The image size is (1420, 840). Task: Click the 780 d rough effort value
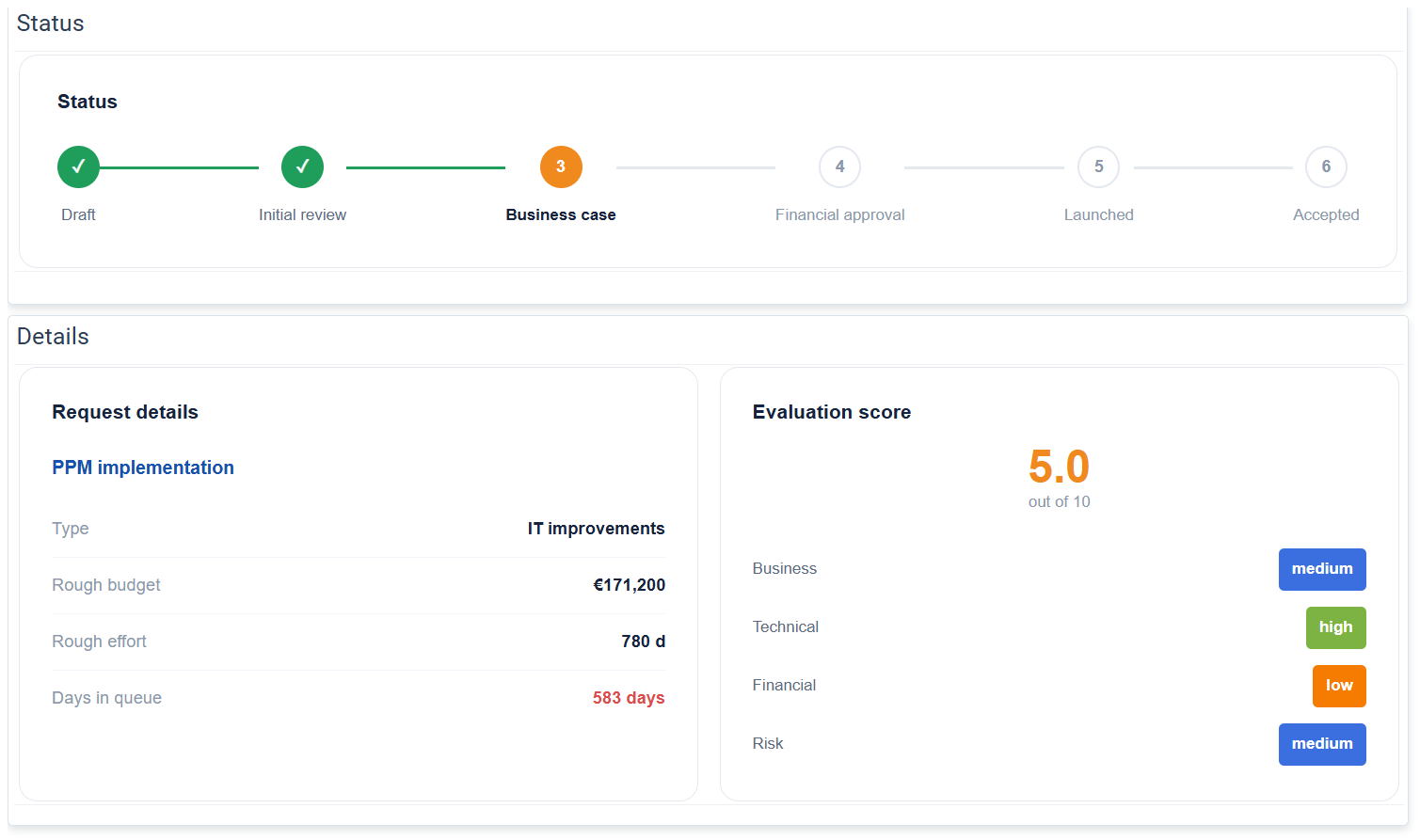tap(643, 642)
